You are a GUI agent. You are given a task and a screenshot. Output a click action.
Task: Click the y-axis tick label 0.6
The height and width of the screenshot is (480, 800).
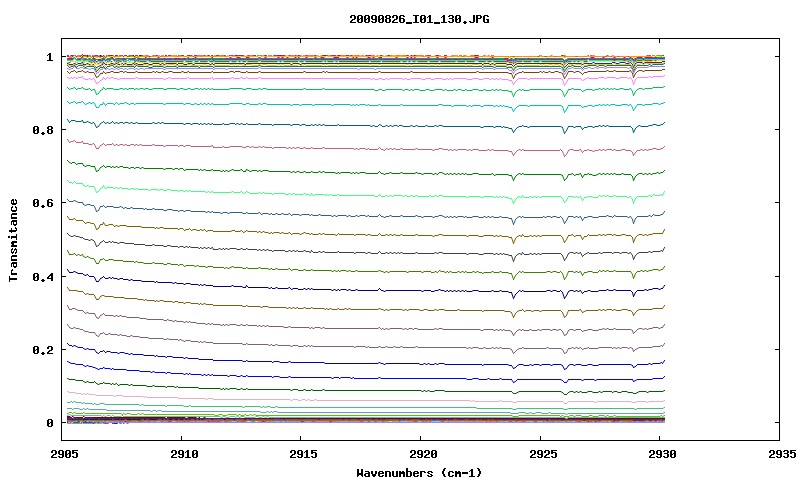click(x=43, y=203)
